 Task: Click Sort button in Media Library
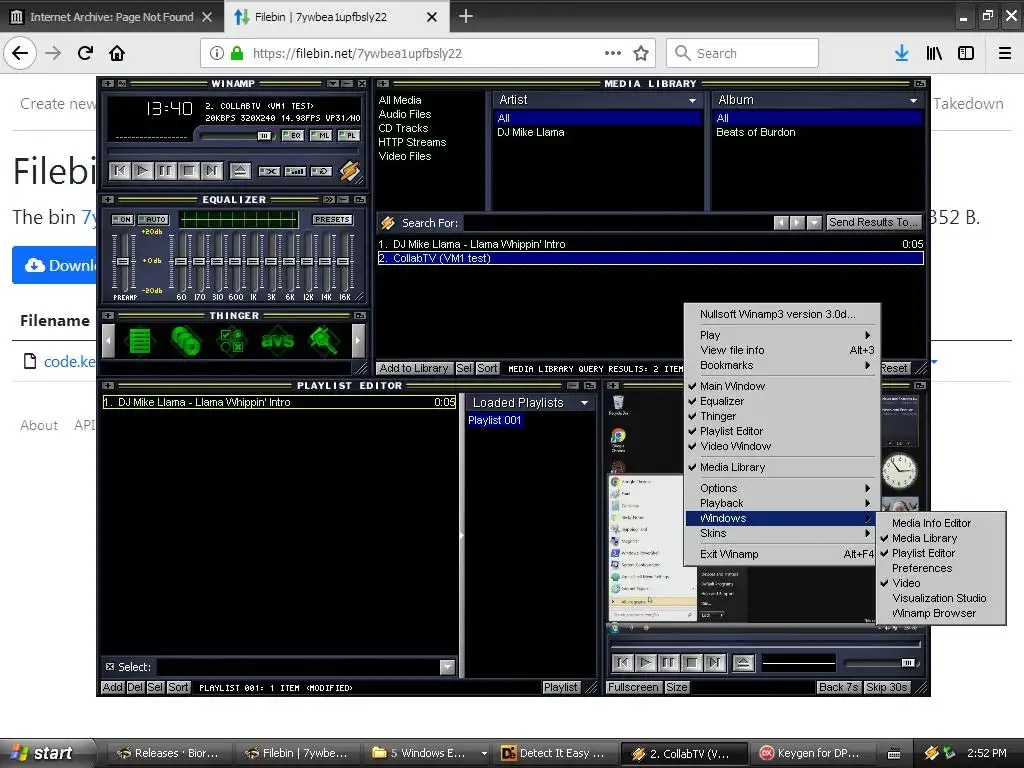487,368
